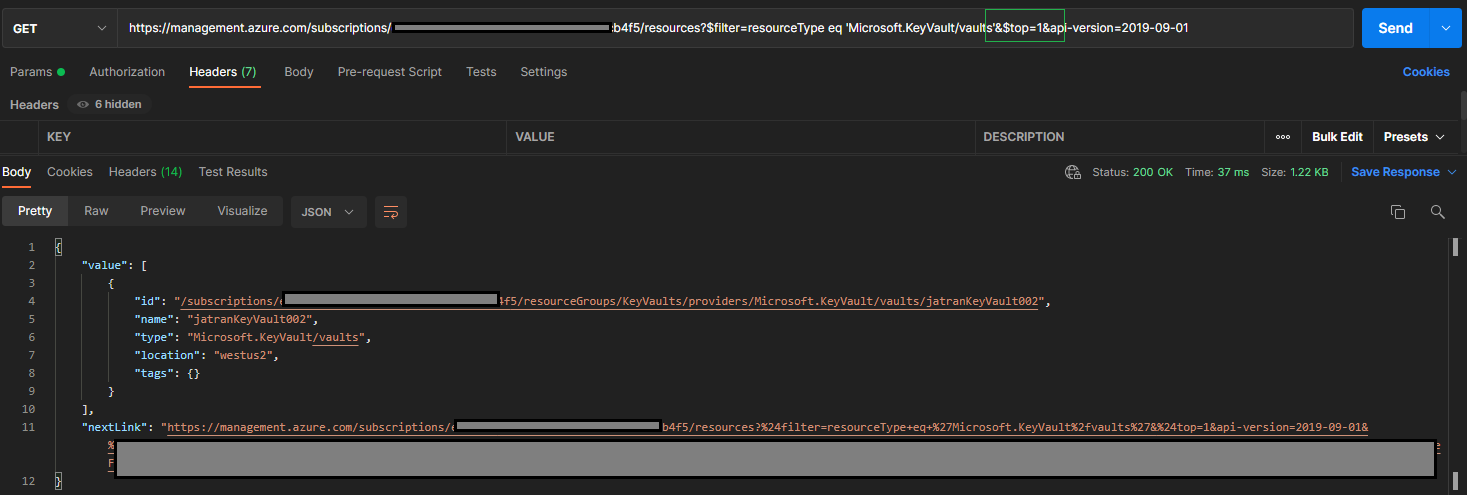Switch to the Params tab
This screenshot has width=1467, height=495.
click(37, 72)
